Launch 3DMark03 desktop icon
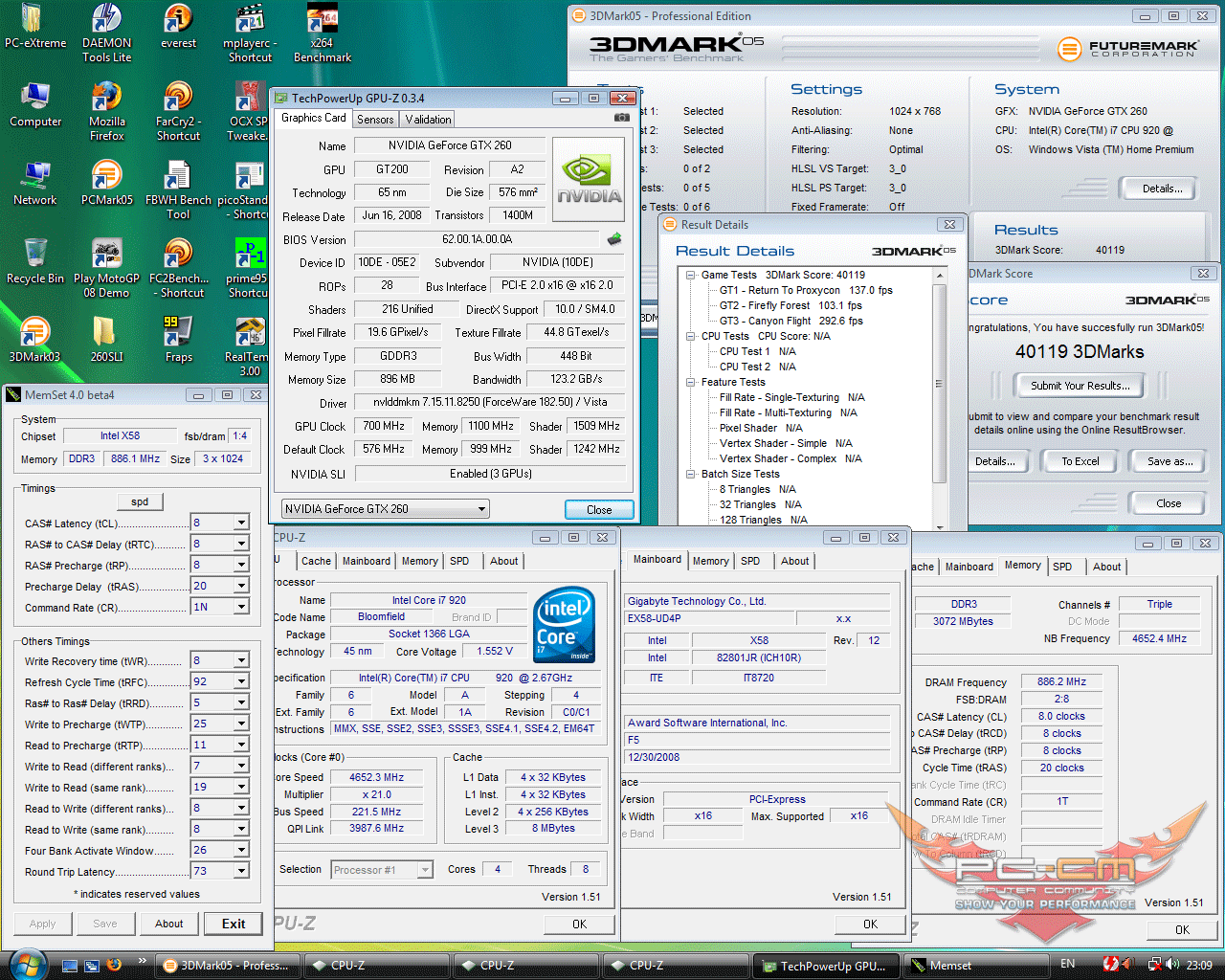1225x980 pixels. pyautogui.click(x=35, y=341)
